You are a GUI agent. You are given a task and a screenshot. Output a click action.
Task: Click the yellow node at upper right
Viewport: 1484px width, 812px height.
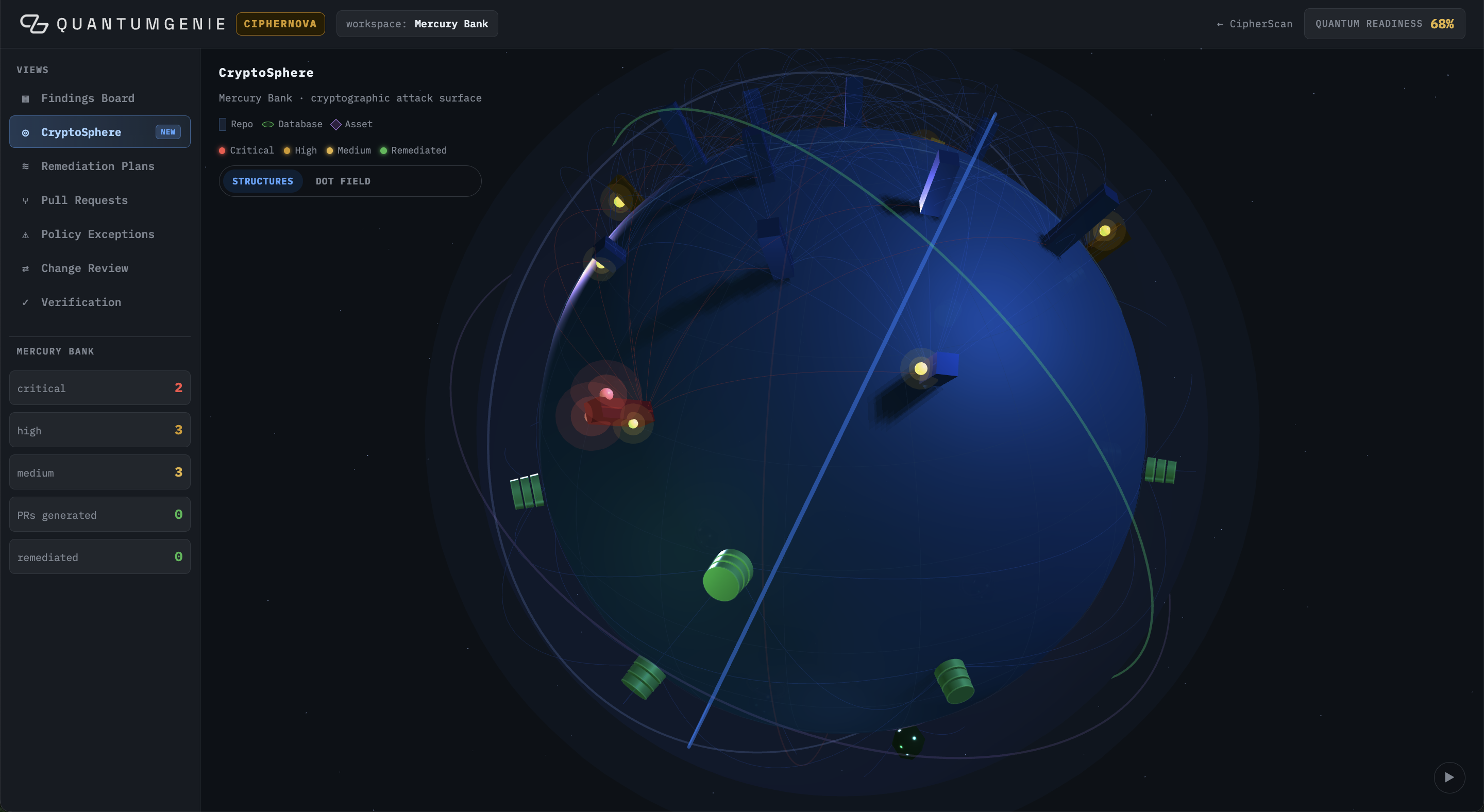pos(1105,231)
